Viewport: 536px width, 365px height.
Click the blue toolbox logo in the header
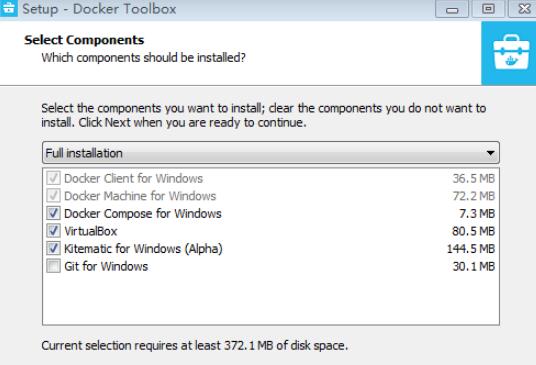(x=511, y=53)
